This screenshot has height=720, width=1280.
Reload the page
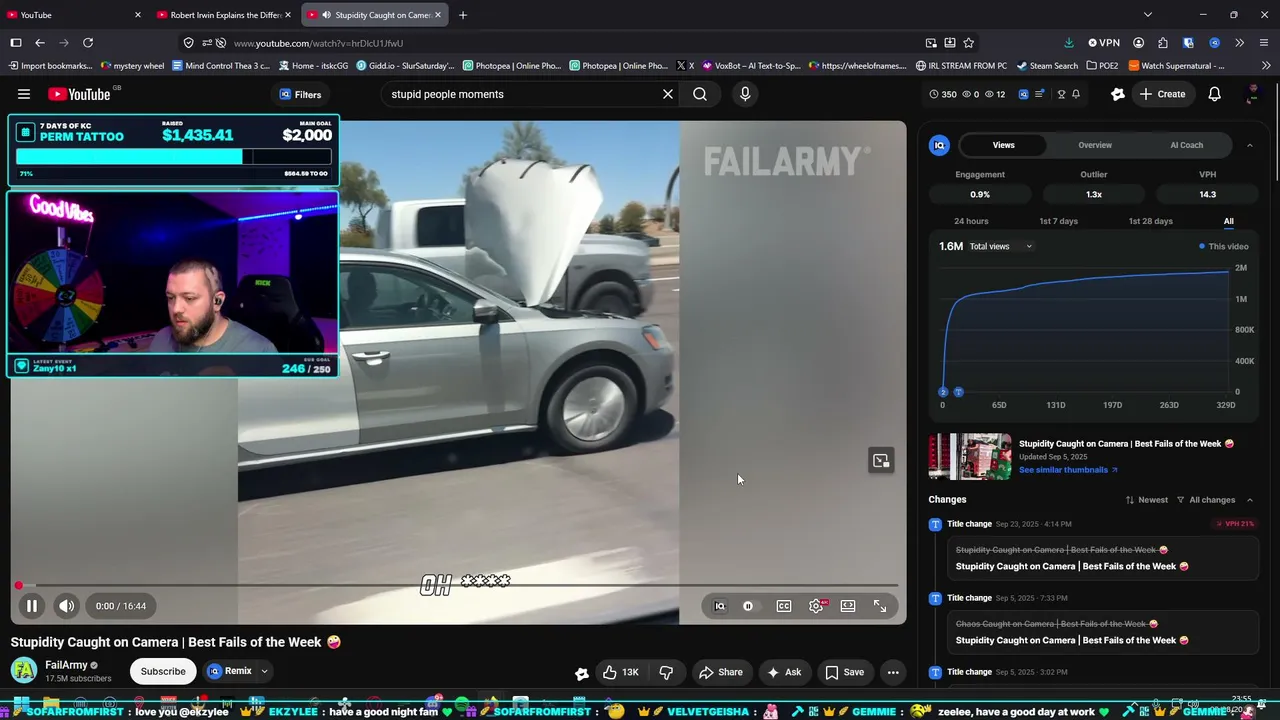pyautogui.click(x=88, y=43)
